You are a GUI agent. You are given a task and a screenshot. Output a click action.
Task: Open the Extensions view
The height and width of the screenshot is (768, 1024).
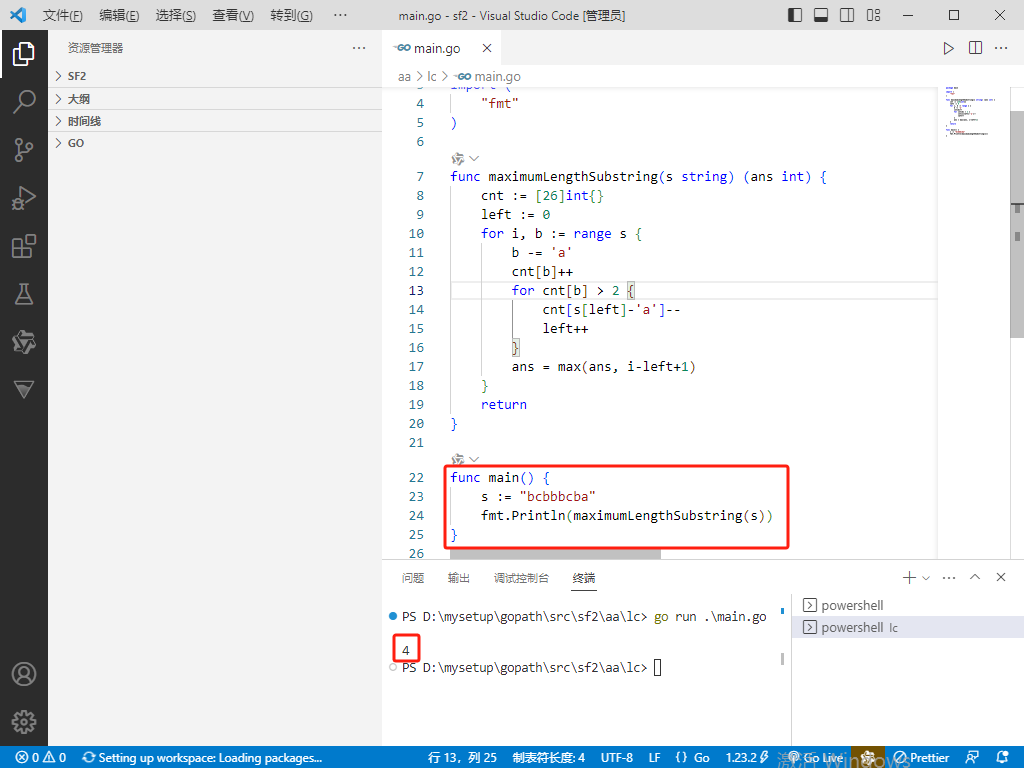24,246
